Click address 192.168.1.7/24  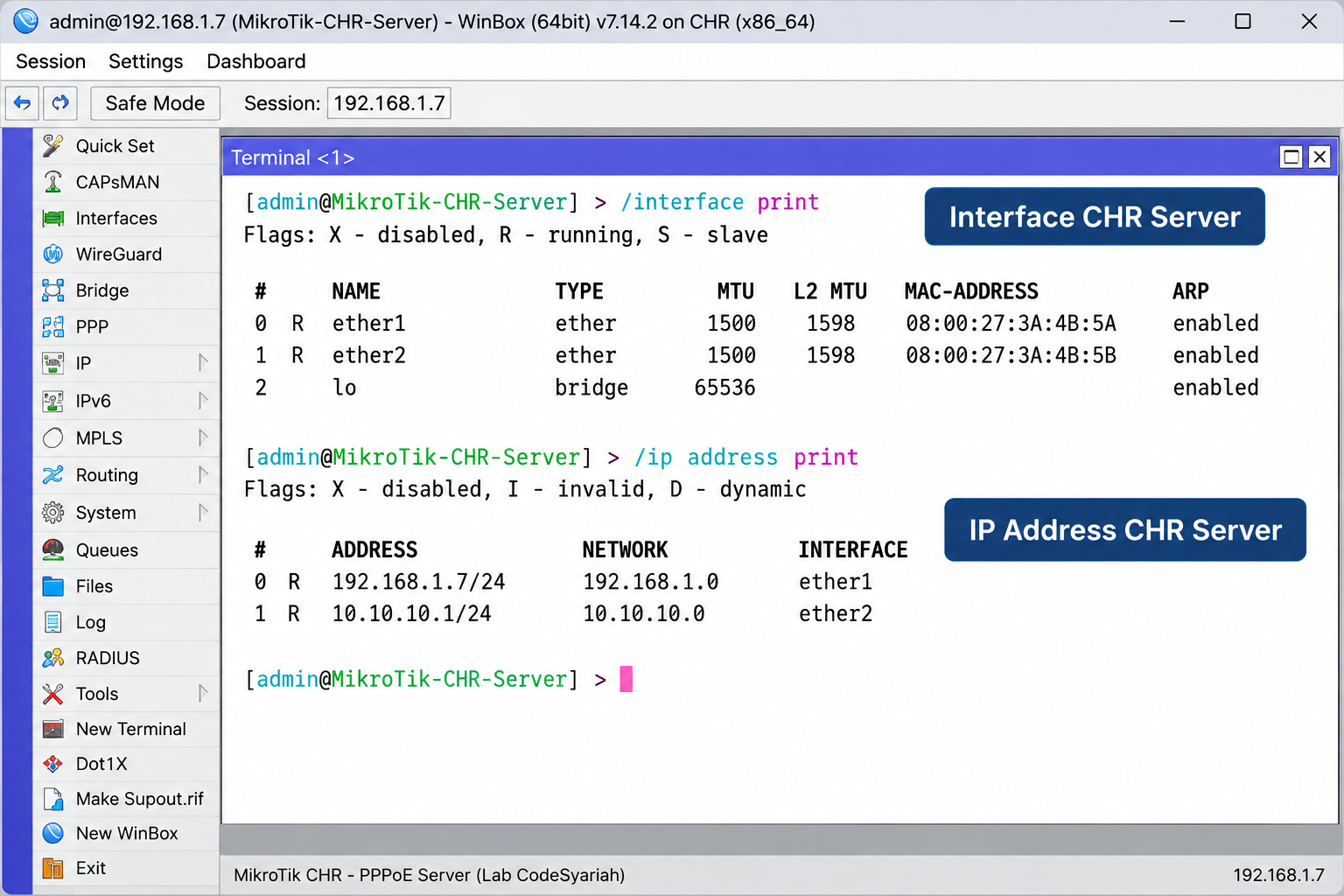tap(419, 582)
